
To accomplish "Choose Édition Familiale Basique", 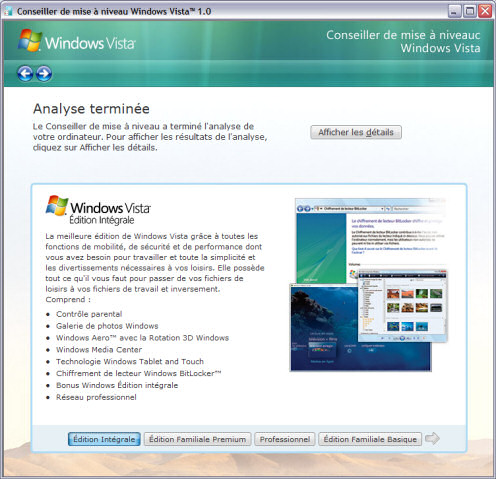I will pos(370,439).
